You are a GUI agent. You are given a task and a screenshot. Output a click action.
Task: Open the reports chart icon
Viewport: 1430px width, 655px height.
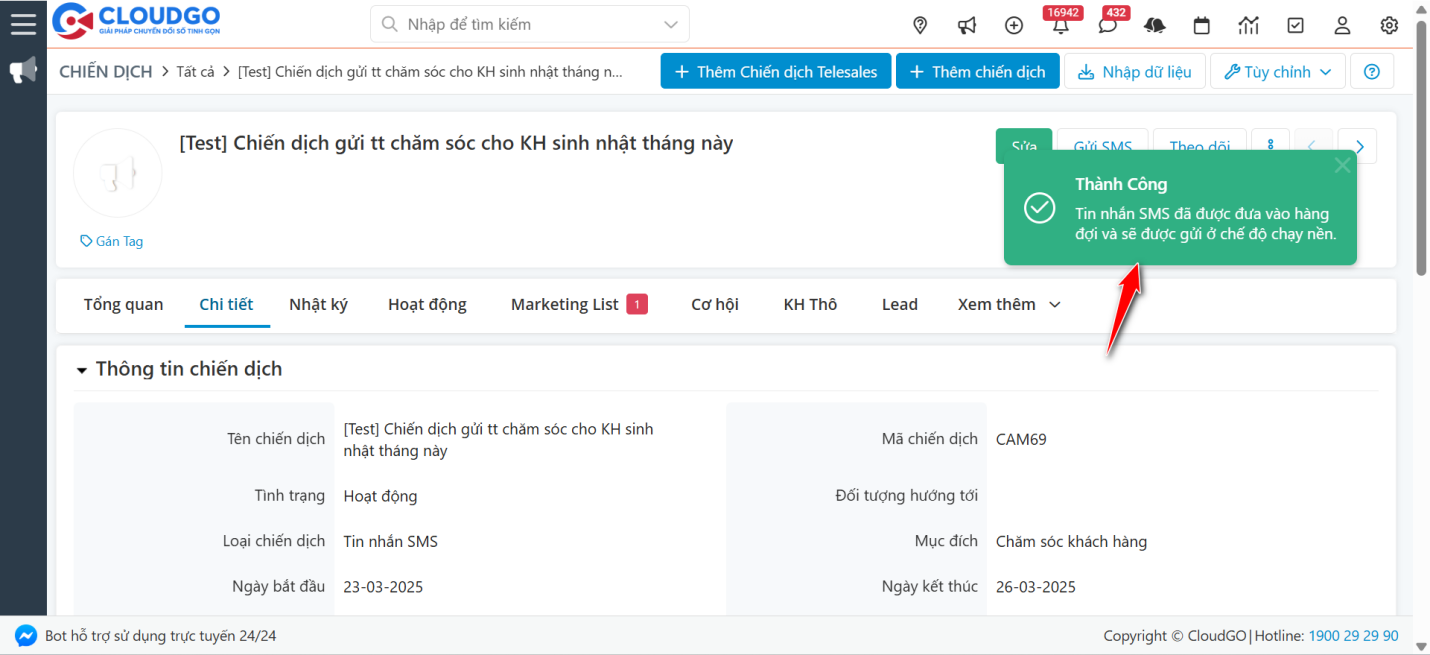(1248, 25)
